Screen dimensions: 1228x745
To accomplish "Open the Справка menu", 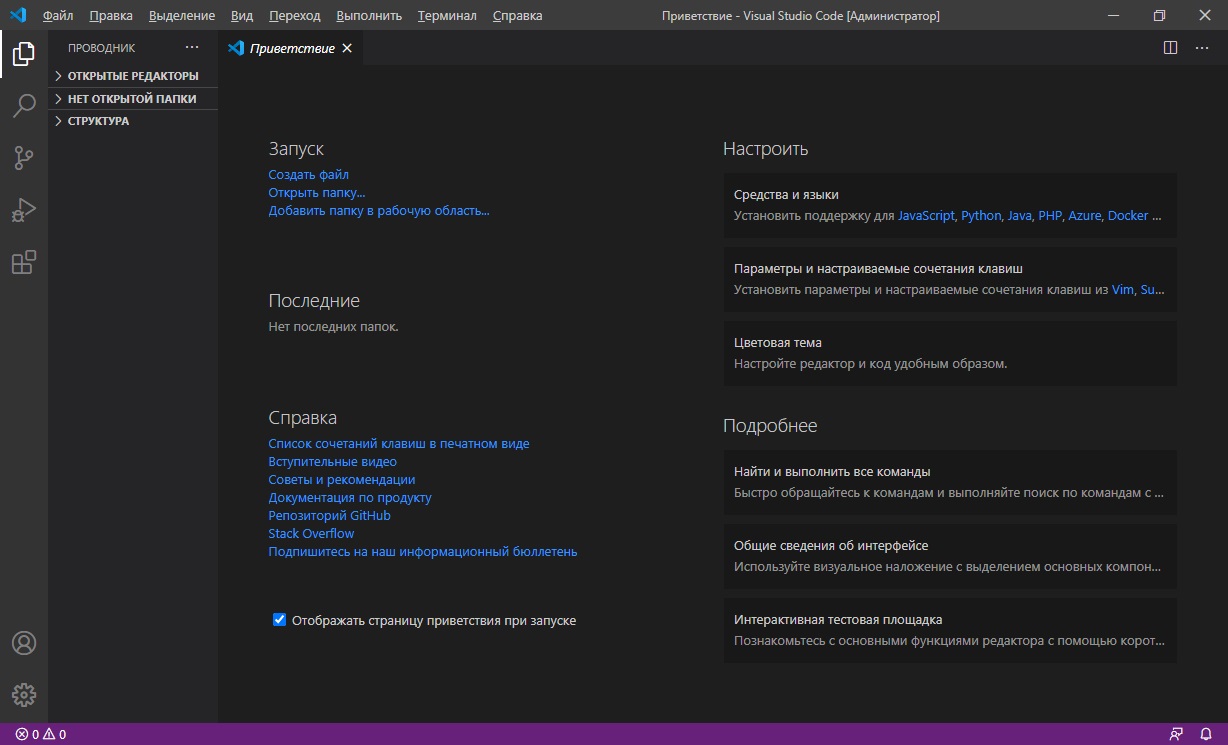I will click(518, 16).
